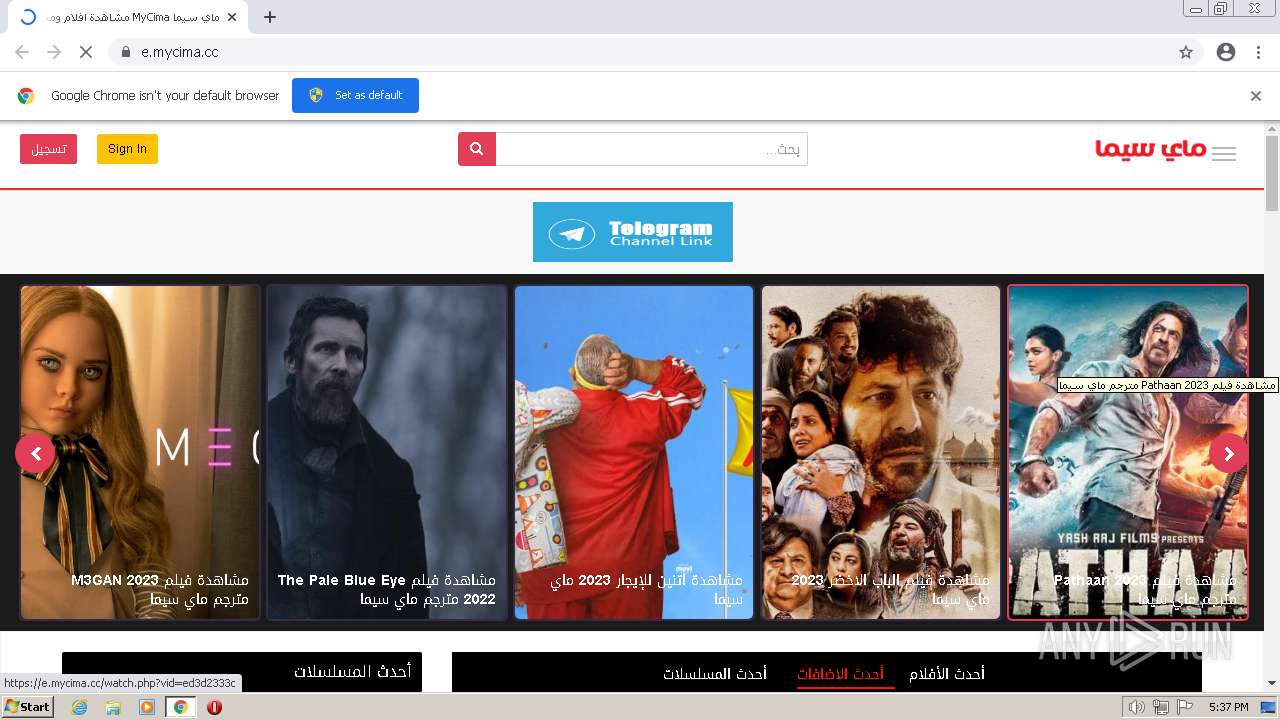Viewport: 1280px width, 720px height.
Task: Open الباب الاخضر 2023 movie poster
Action: pos(881,453)
